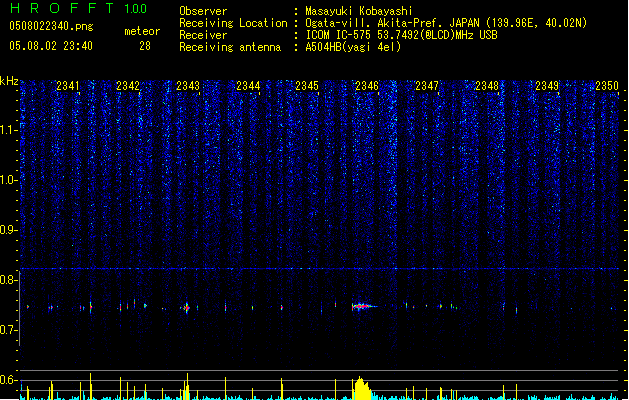This screenshot has width=629, height=400.
Task: Click the large yellow intensity peak below 2346
Action: (x=361, y=388)
